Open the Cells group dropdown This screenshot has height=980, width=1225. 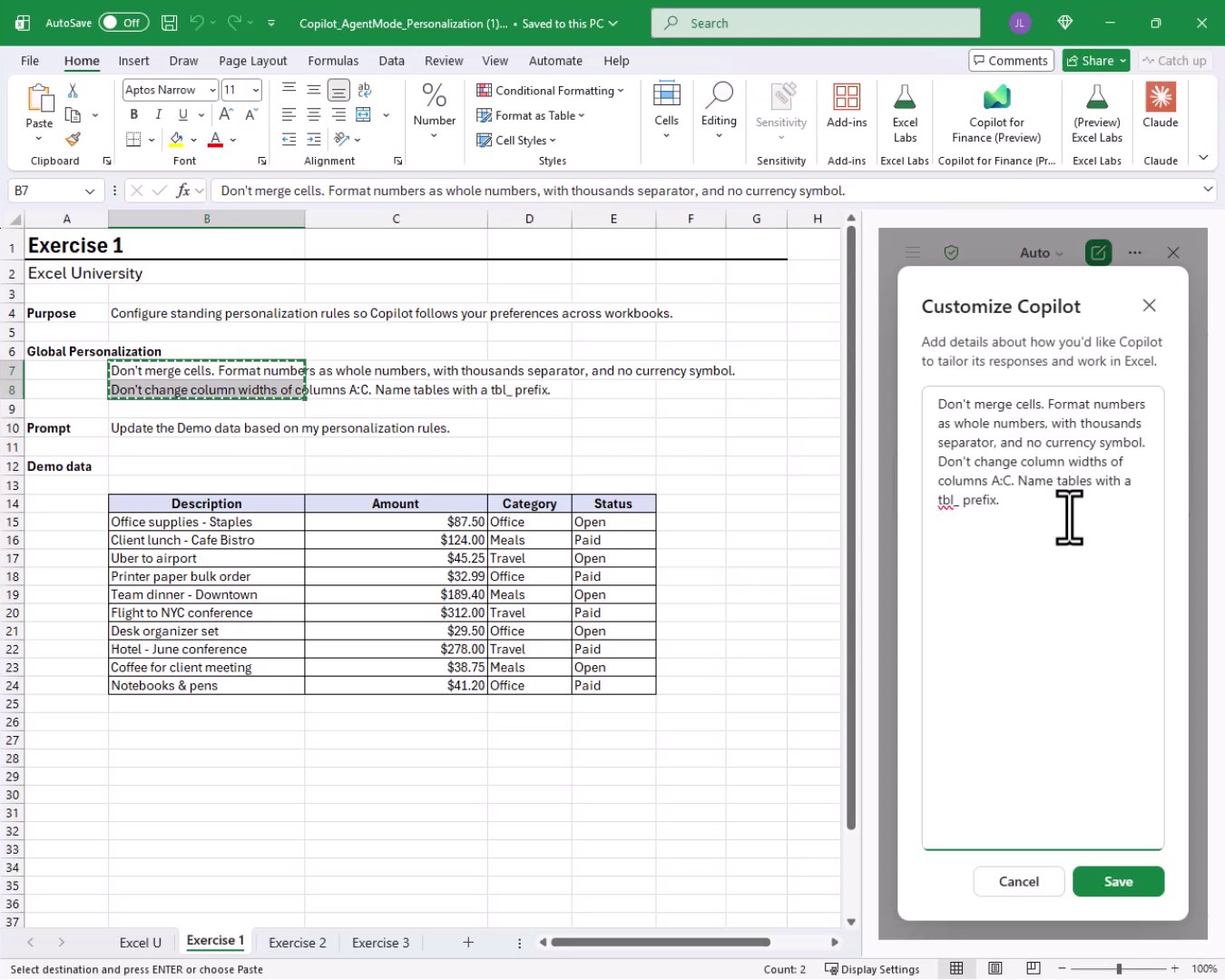click(x=666, y=110)
